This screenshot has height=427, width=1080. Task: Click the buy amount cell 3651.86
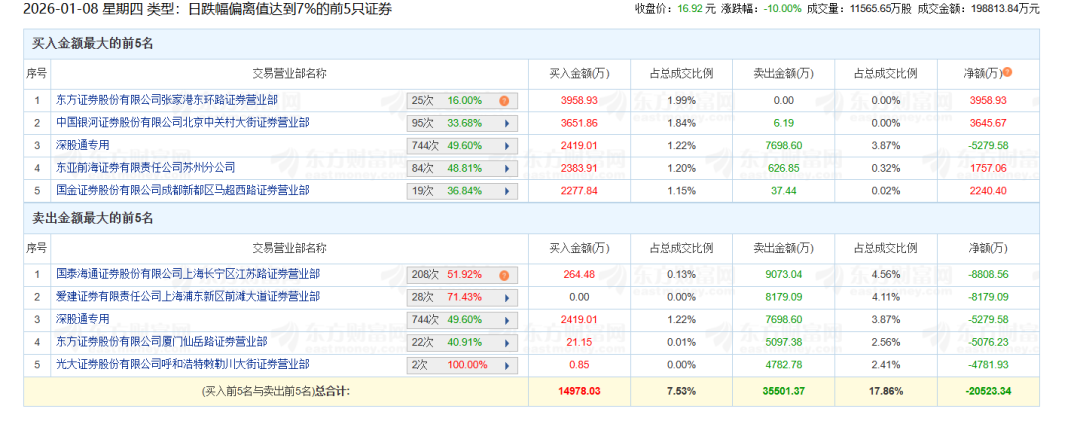(579, 123)
